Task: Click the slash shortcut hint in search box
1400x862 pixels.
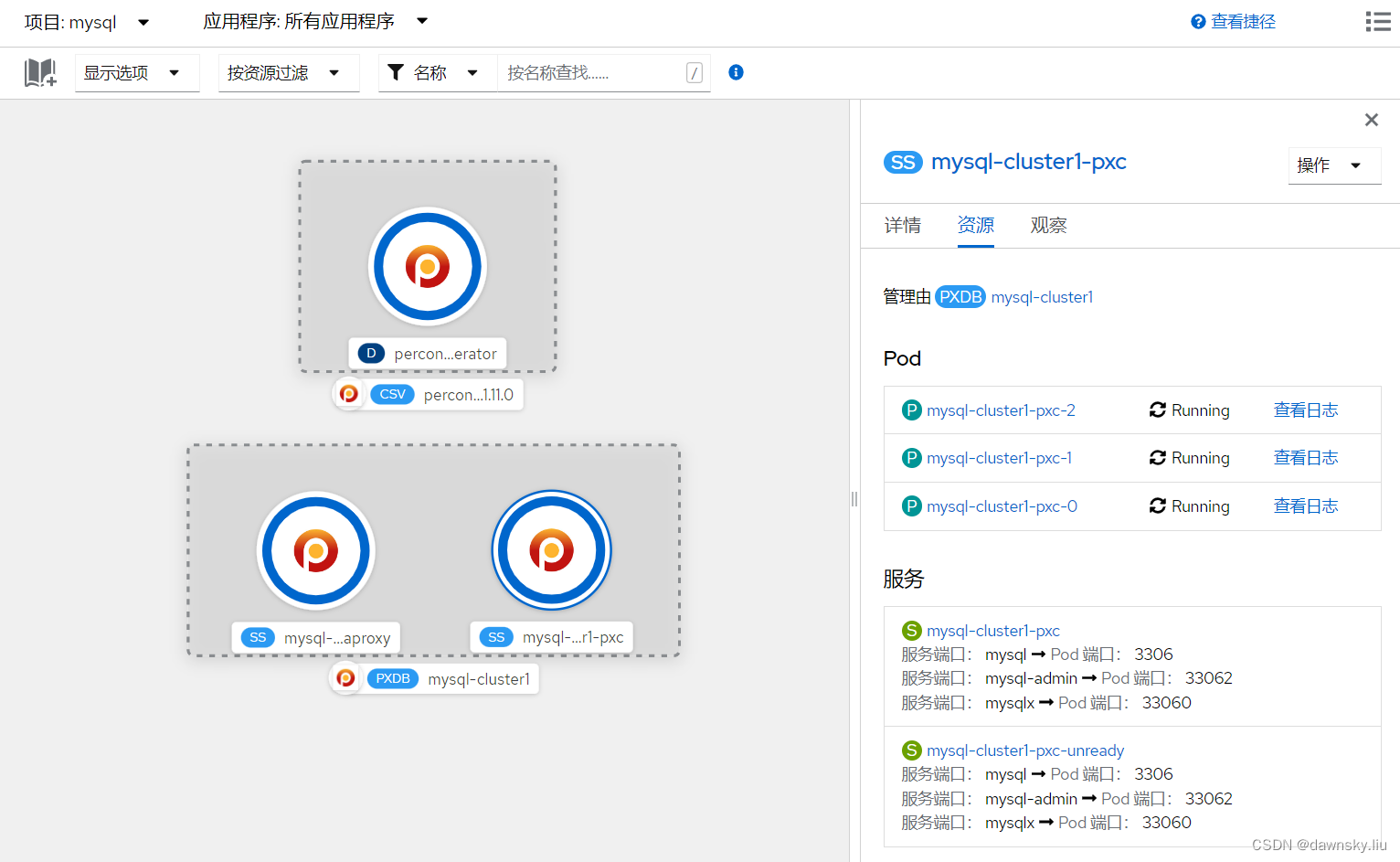Action: pyautogui.click(x=695, y=73)
